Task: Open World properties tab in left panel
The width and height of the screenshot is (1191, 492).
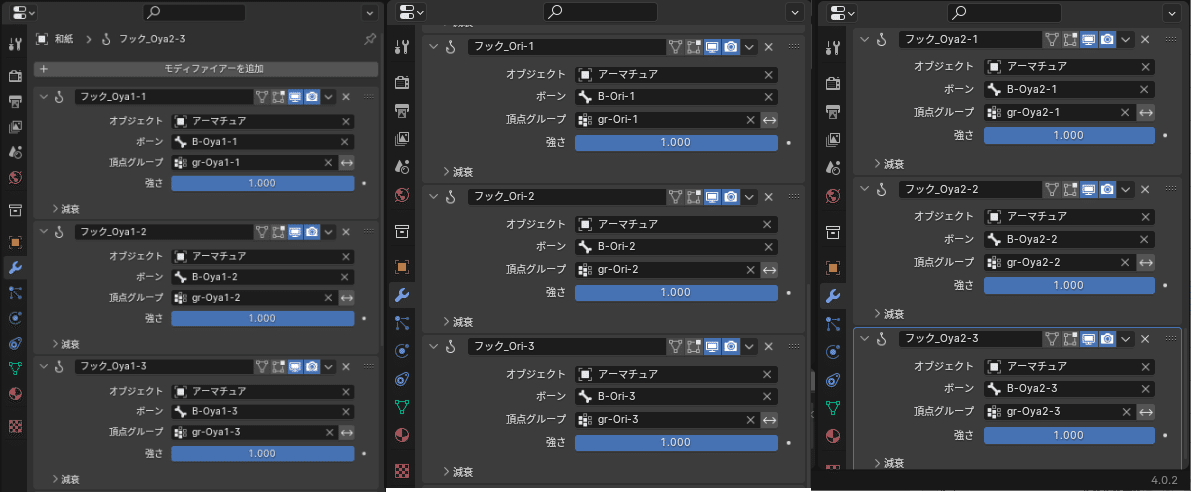Action: click(15, 178)
